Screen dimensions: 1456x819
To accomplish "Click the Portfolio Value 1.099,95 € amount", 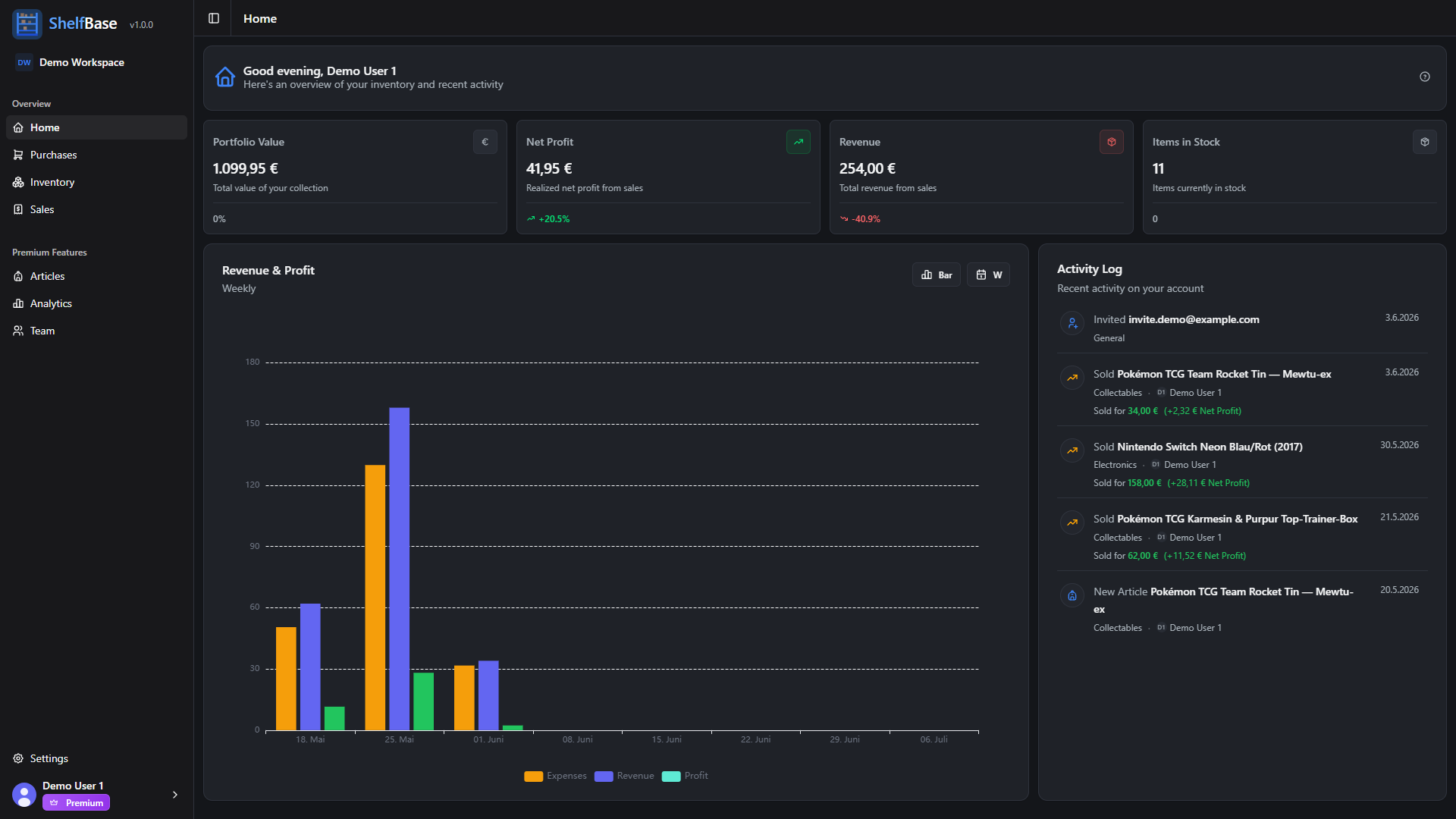I will (246, 168).
